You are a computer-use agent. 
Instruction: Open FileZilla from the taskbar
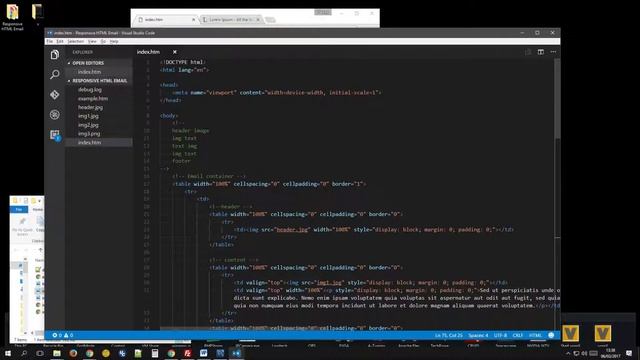pos(187,353)
